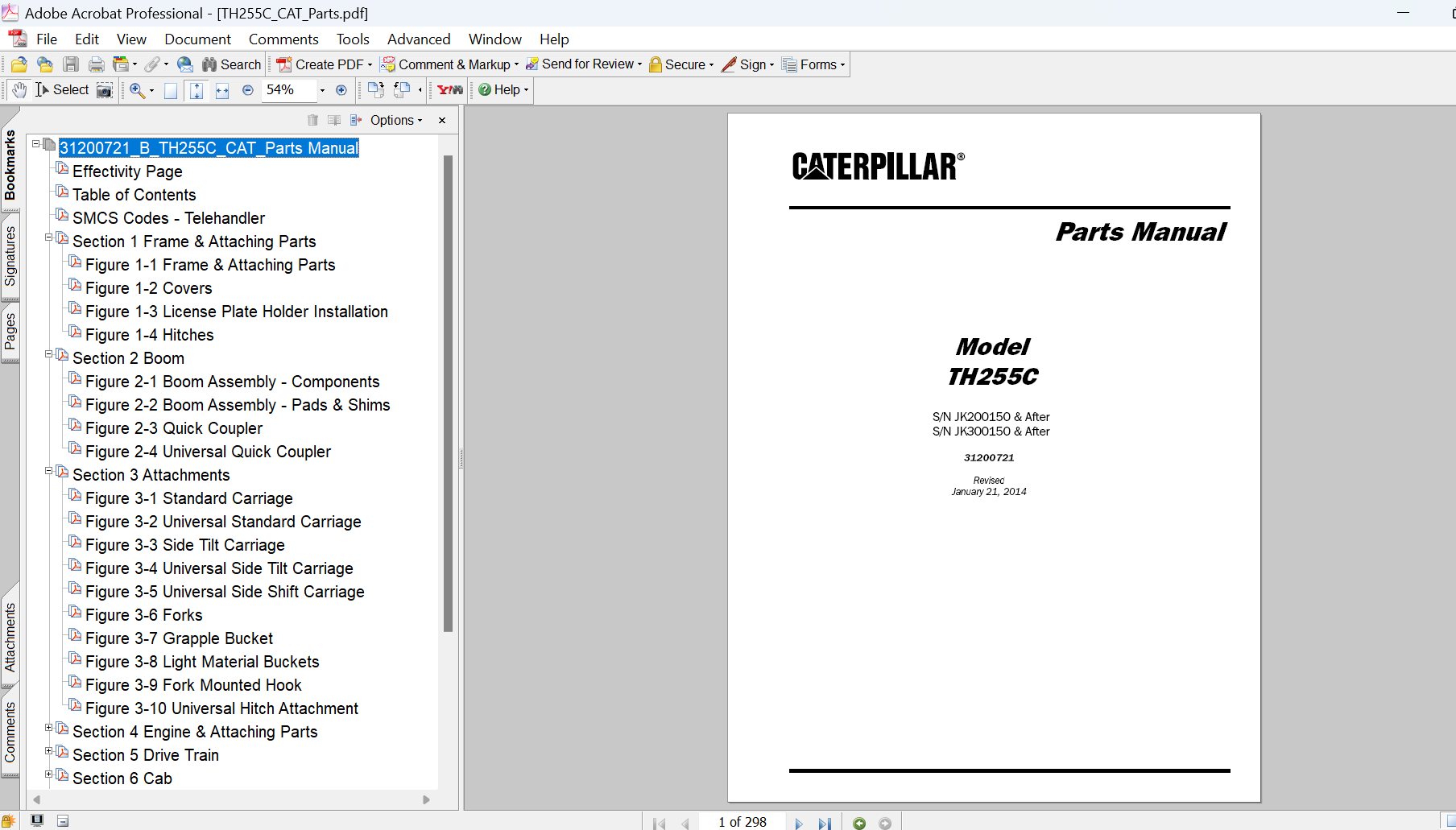Image resolution: width=1456 pixels, height=830 pixels.
Task: Delete selected bookmark with trash icon
Action: pos(313,120)
